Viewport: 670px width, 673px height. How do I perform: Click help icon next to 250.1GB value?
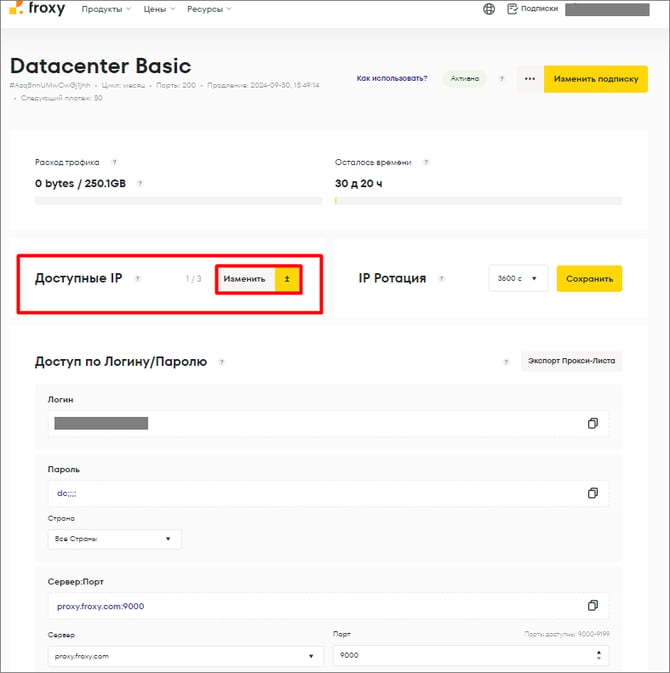click(139, 184)
